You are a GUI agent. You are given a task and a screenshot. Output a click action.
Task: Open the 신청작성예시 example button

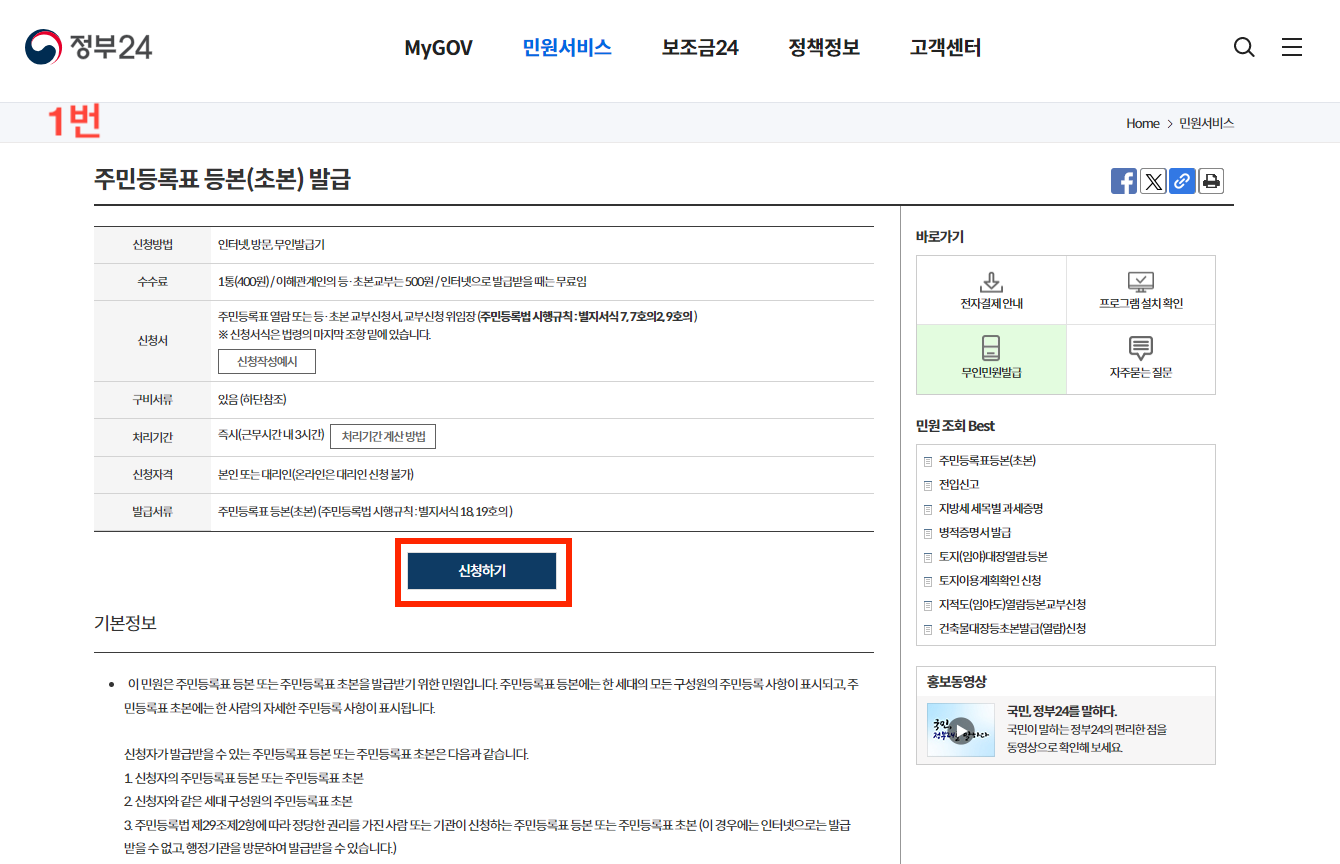[266, 361]
